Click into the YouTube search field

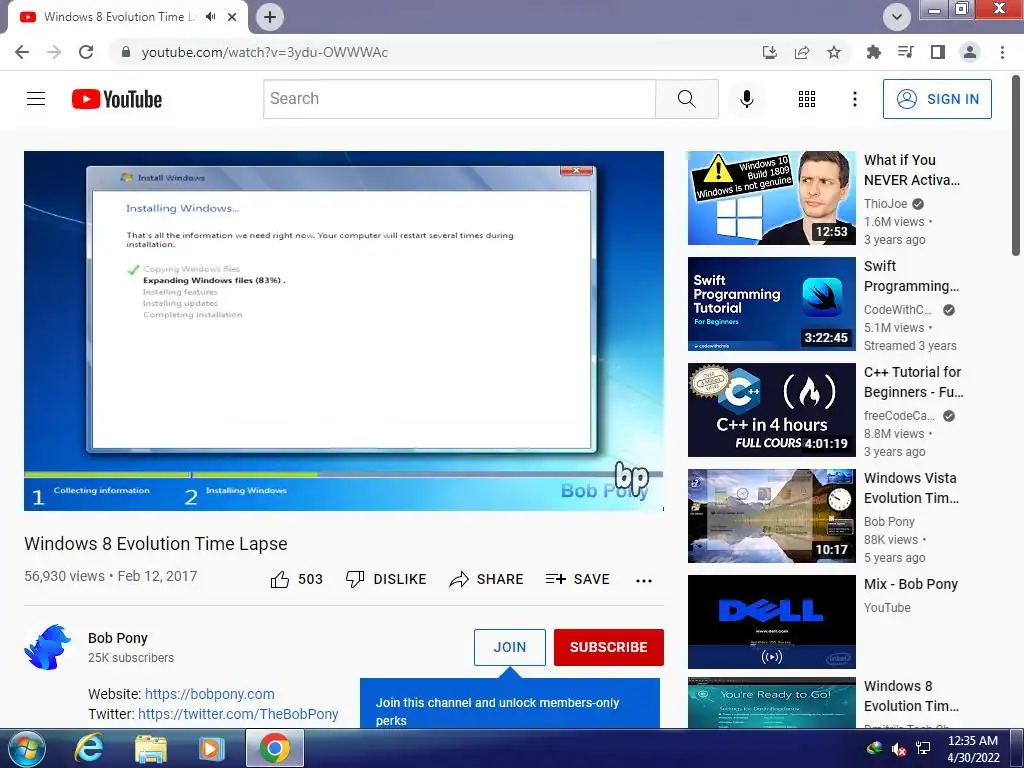459,99
